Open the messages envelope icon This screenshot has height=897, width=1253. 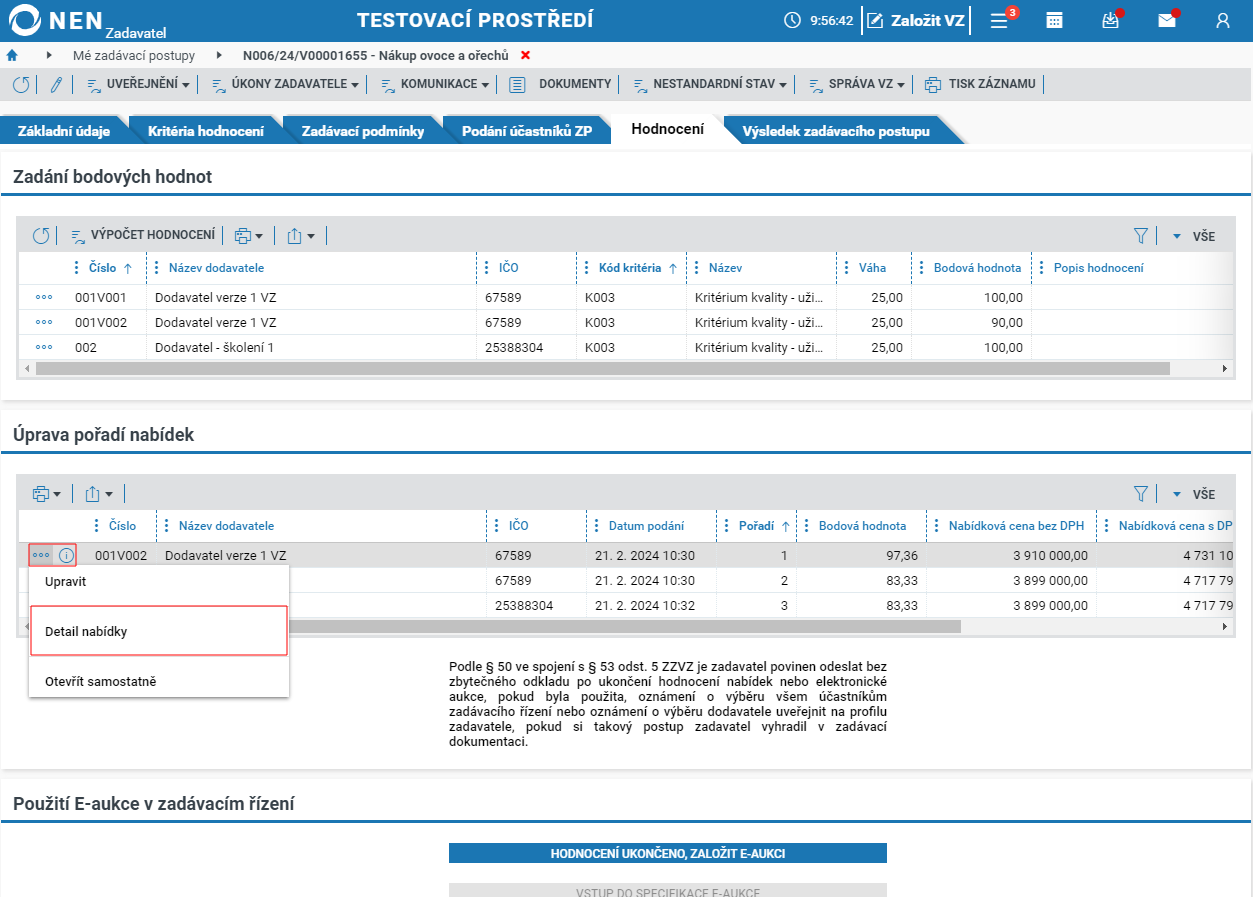pos(1166,20)
